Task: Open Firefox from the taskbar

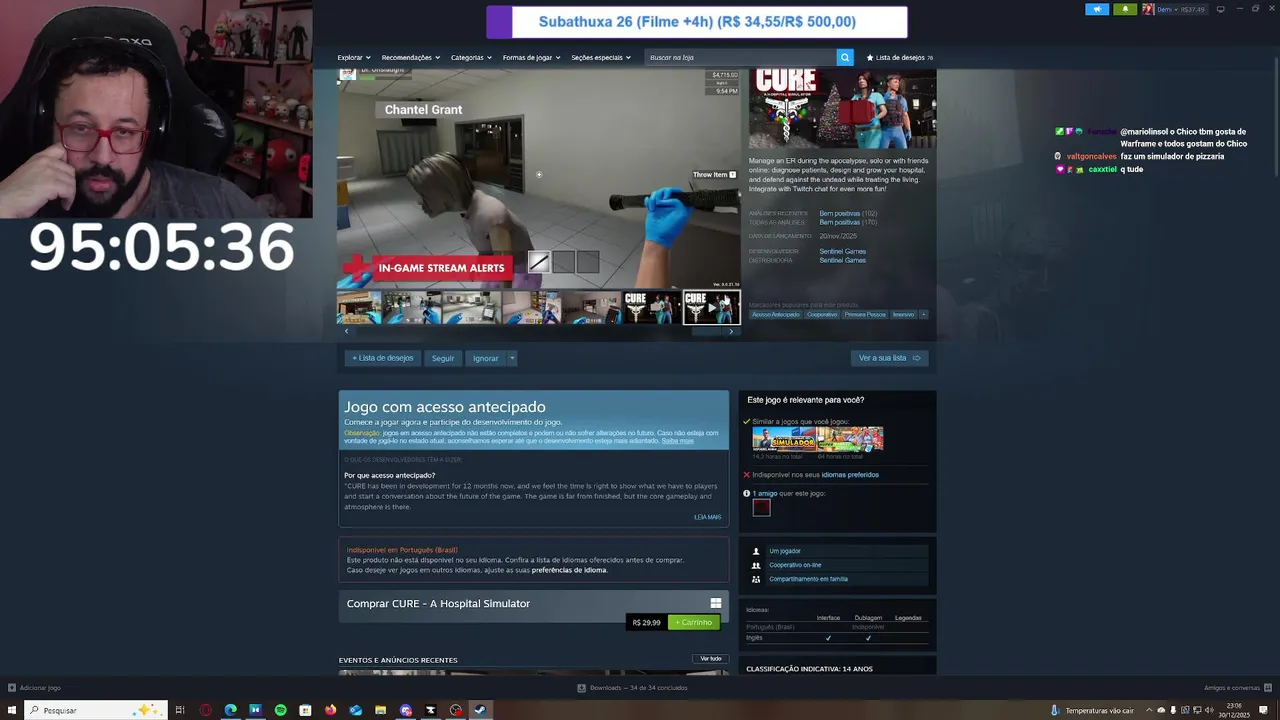Action: [330, 710]
